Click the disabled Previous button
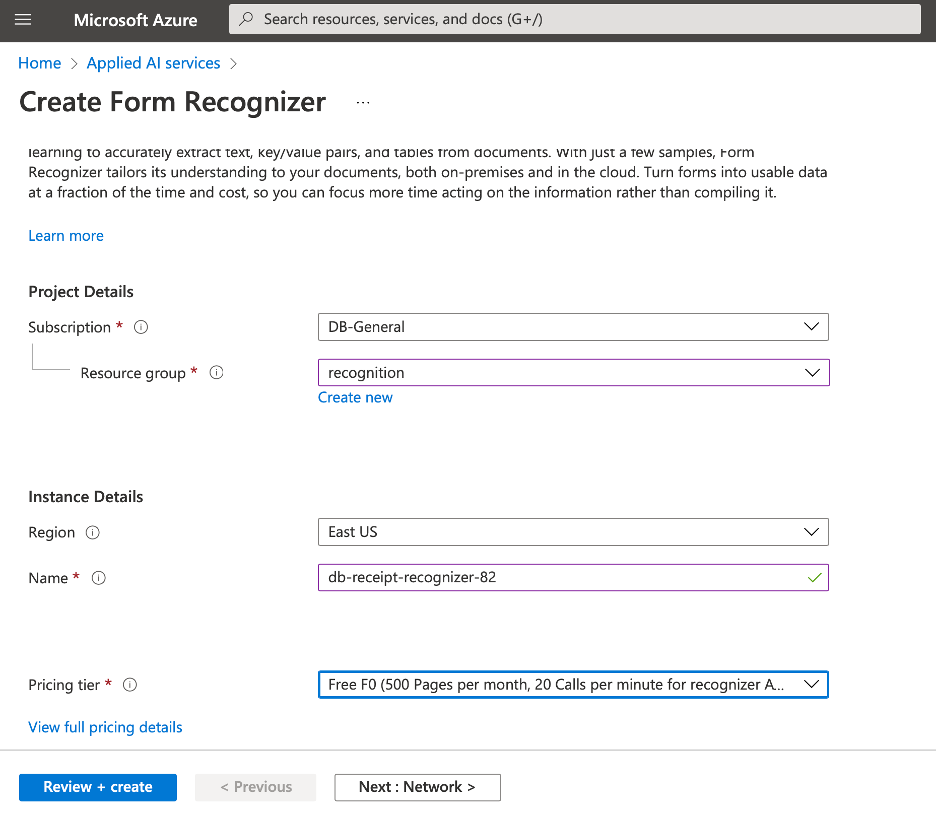 tap(255, 787)
